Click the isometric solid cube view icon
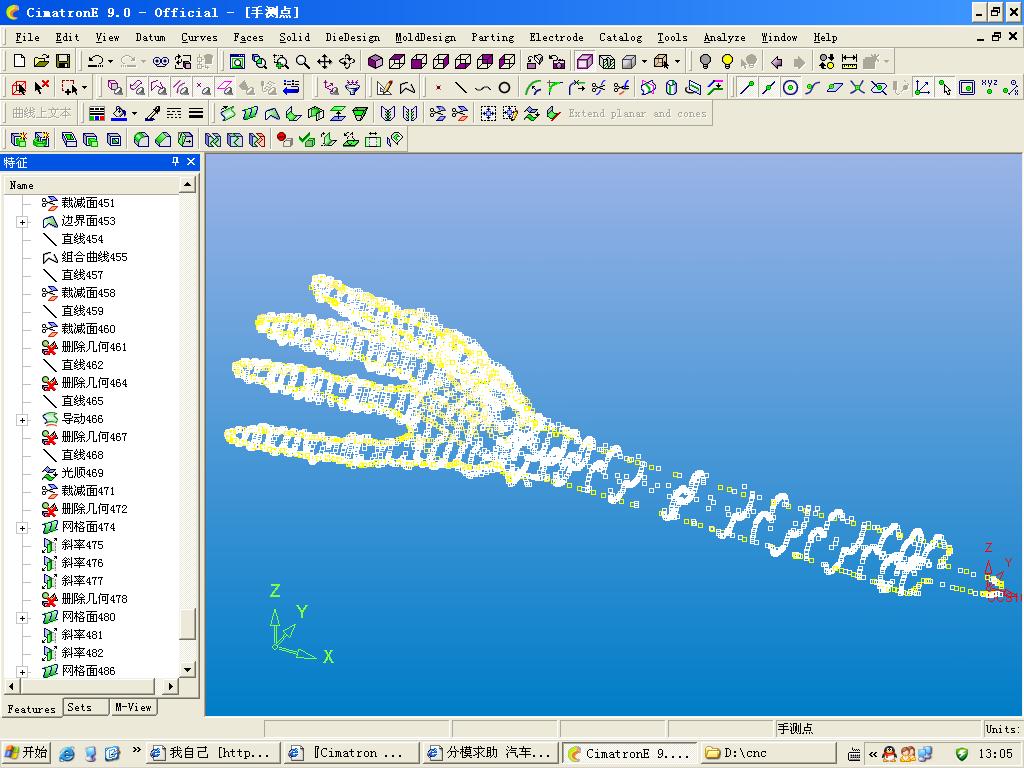Screen dimensions: 1024x768 pos(376,61)
